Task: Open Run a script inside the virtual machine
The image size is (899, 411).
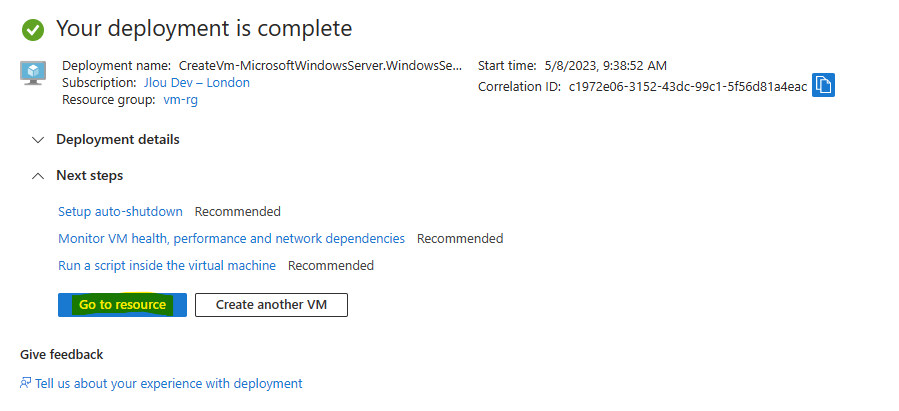Action: tap(167, 265)
